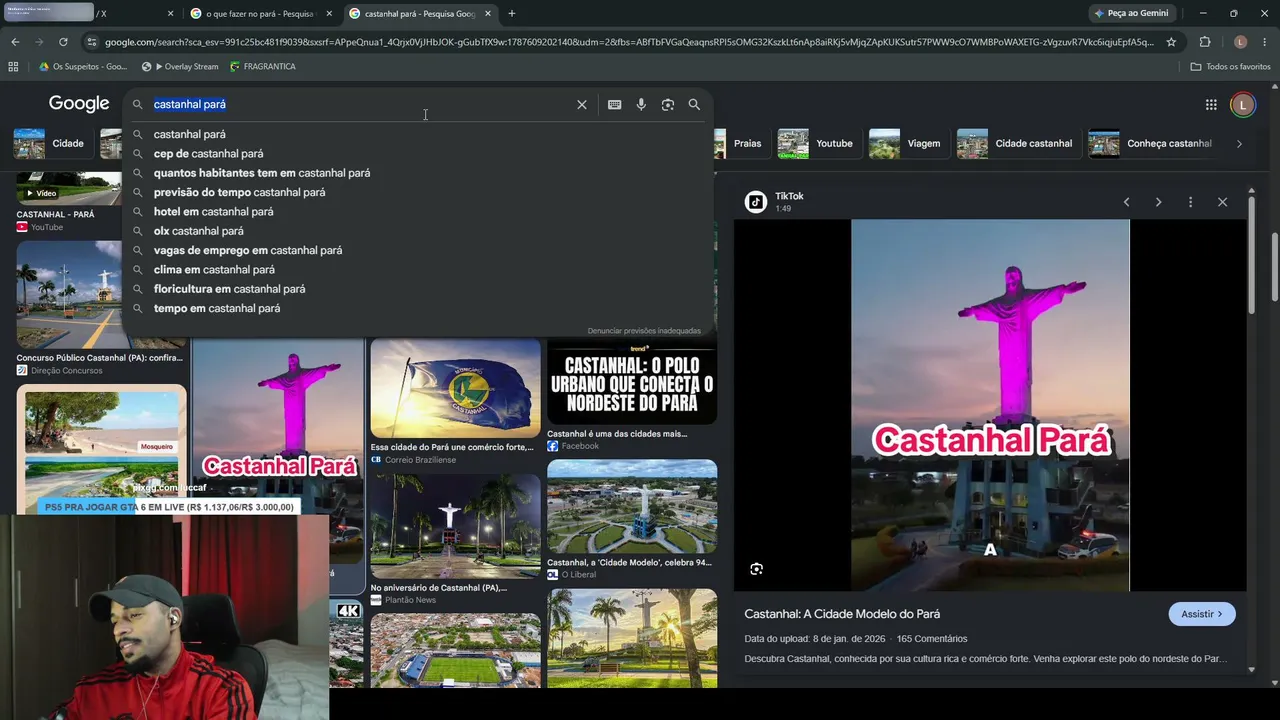The image size is (1280, 720).
Task: Open 'Peça ao Gemini' button
Action: [1131, 13]
